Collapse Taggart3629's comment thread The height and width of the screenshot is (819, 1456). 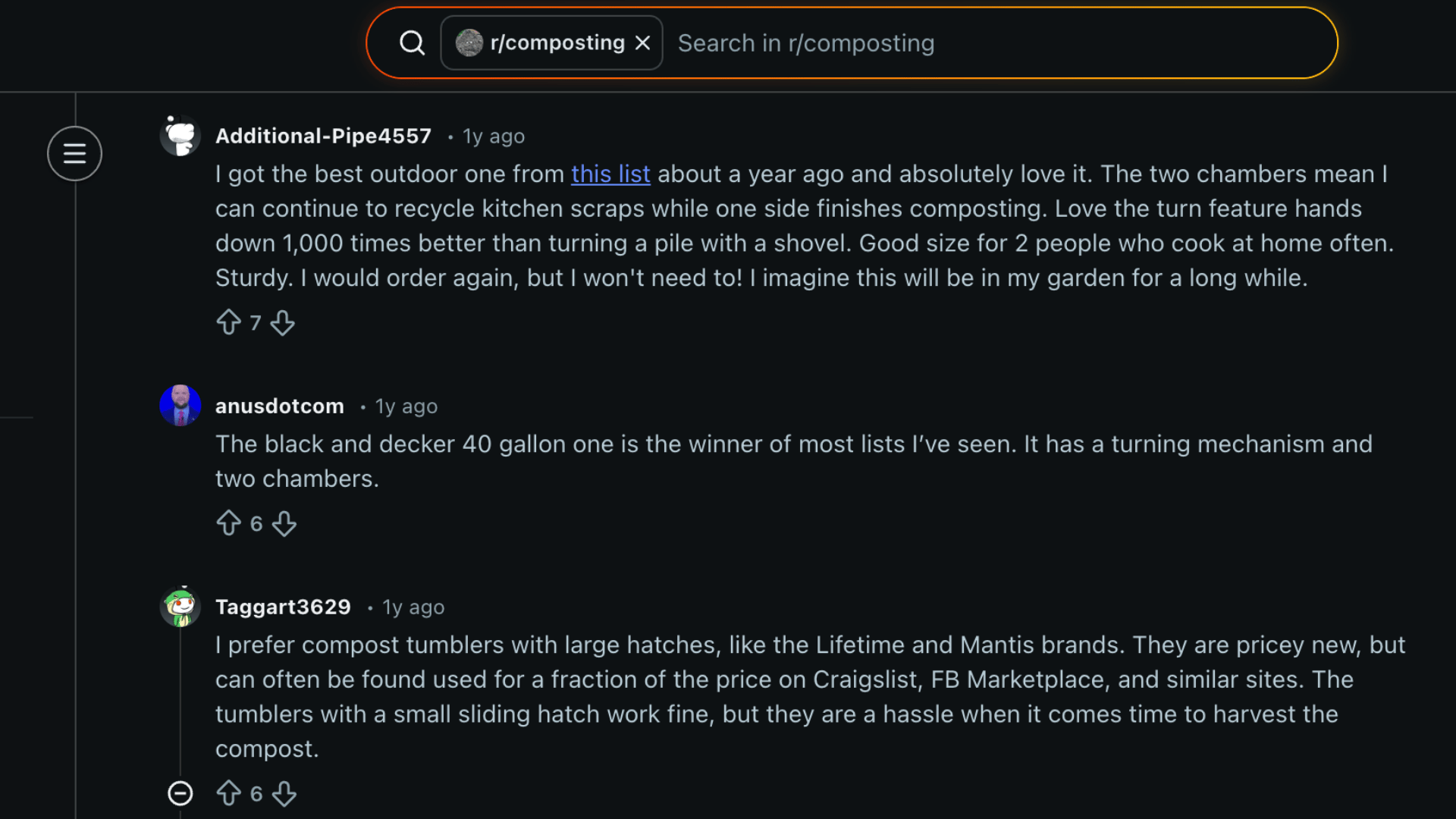180,793
